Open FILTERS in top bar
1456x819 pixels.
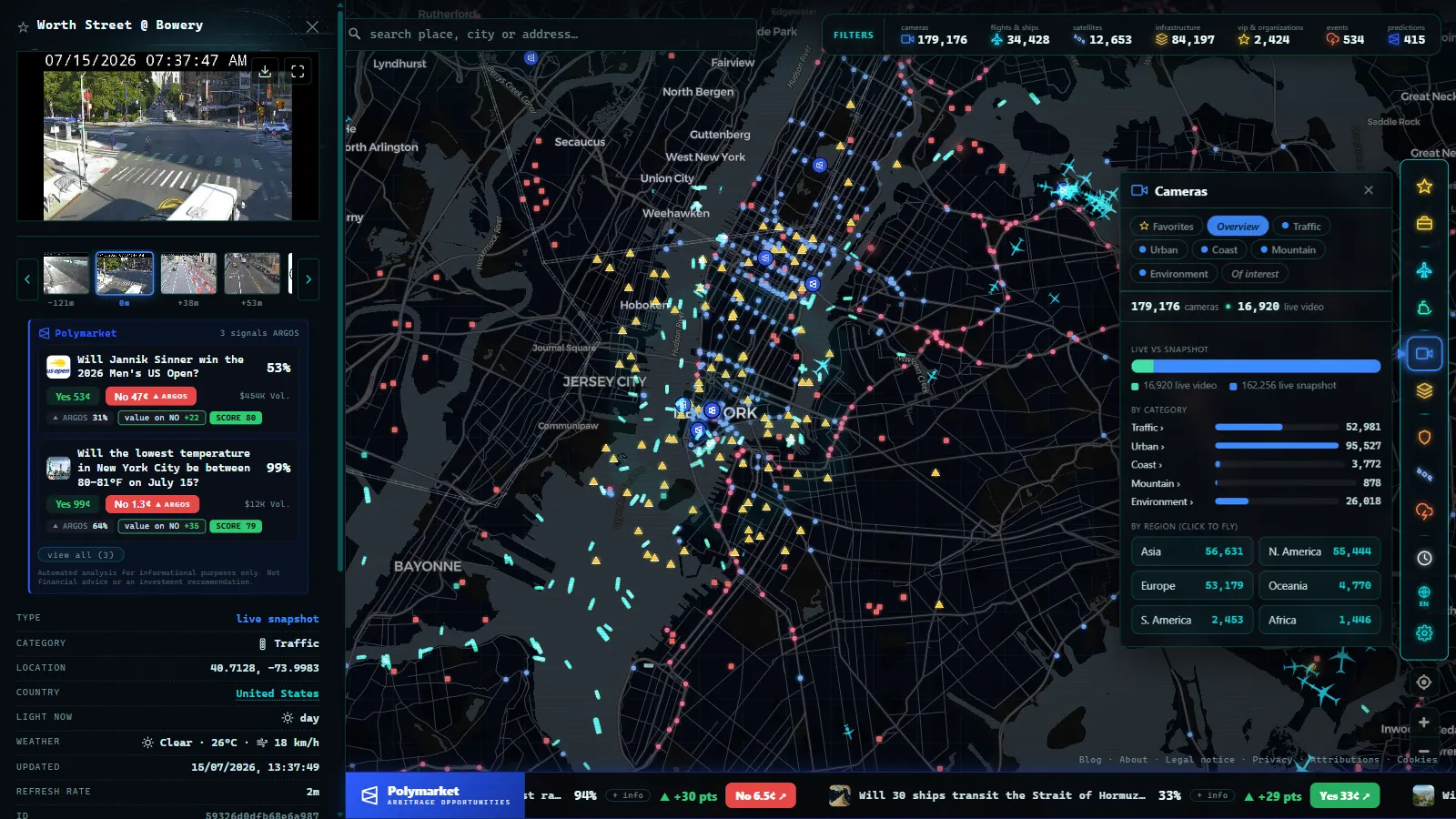(854, 35)
